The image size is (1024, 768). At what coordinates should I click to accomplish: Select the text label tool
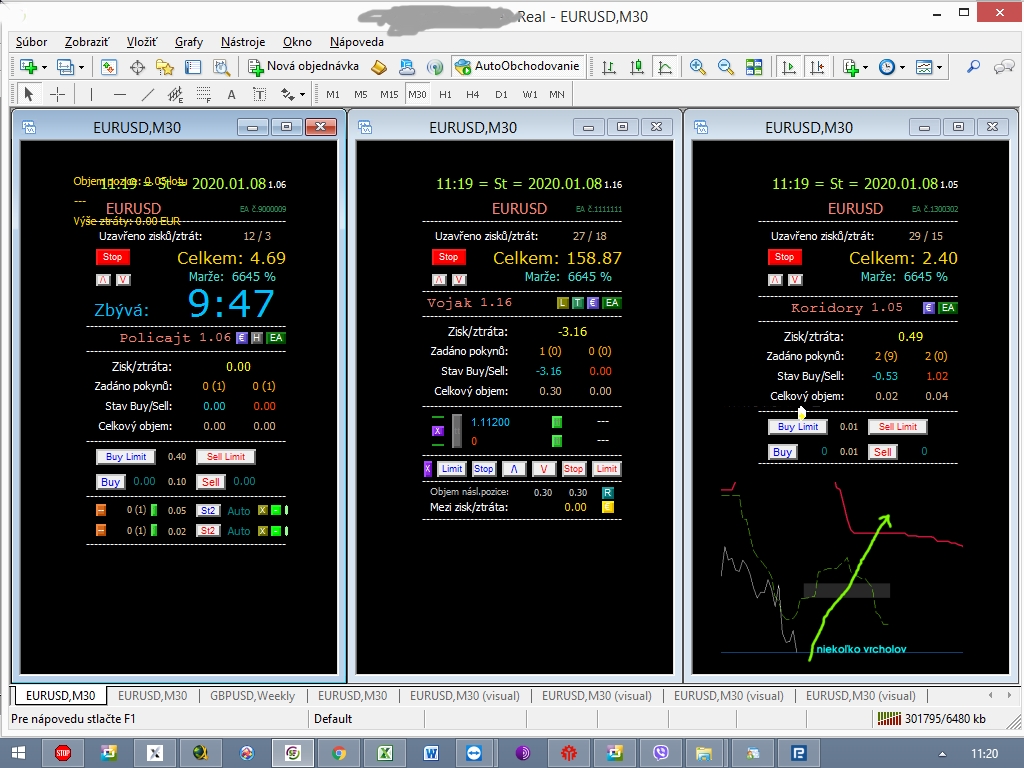(x=259, y=95)
